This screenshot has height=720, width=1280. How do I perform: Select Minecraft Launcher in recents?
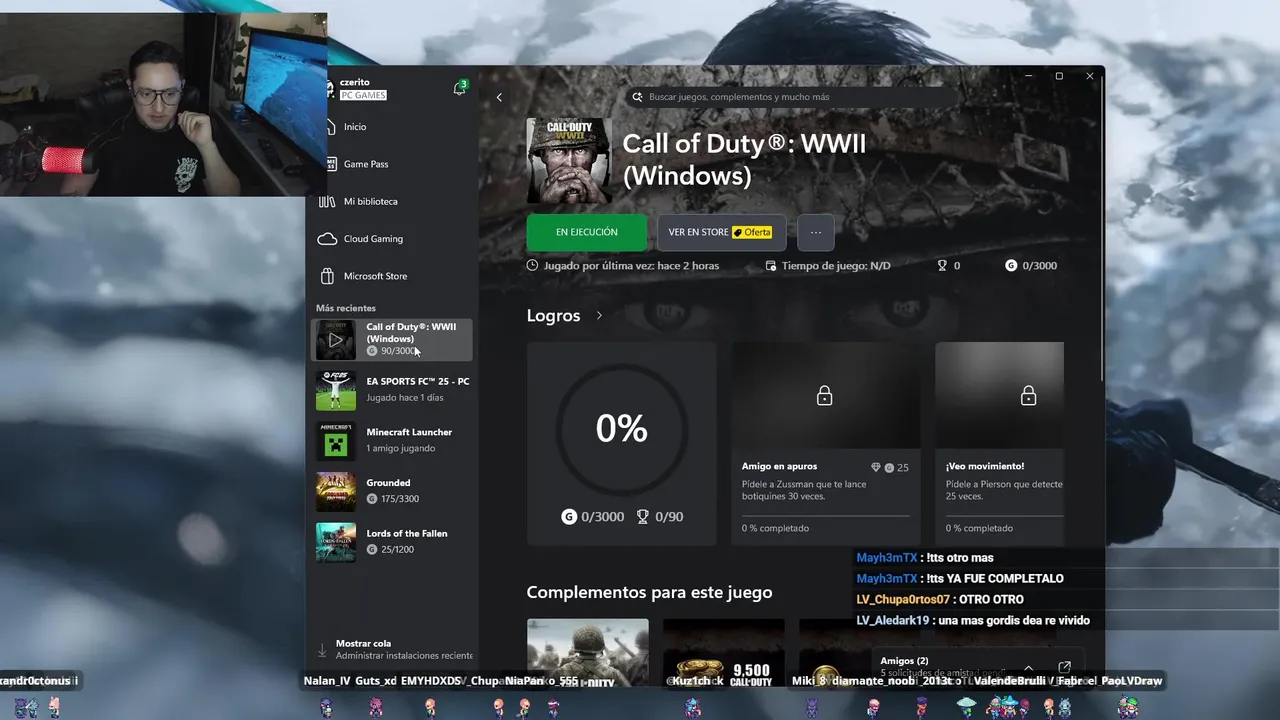[392, 440]
